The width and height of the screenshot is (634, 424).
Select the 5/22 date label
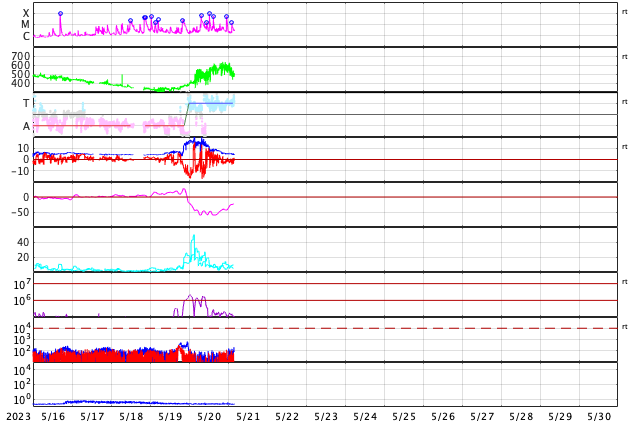tap(287, 417)
